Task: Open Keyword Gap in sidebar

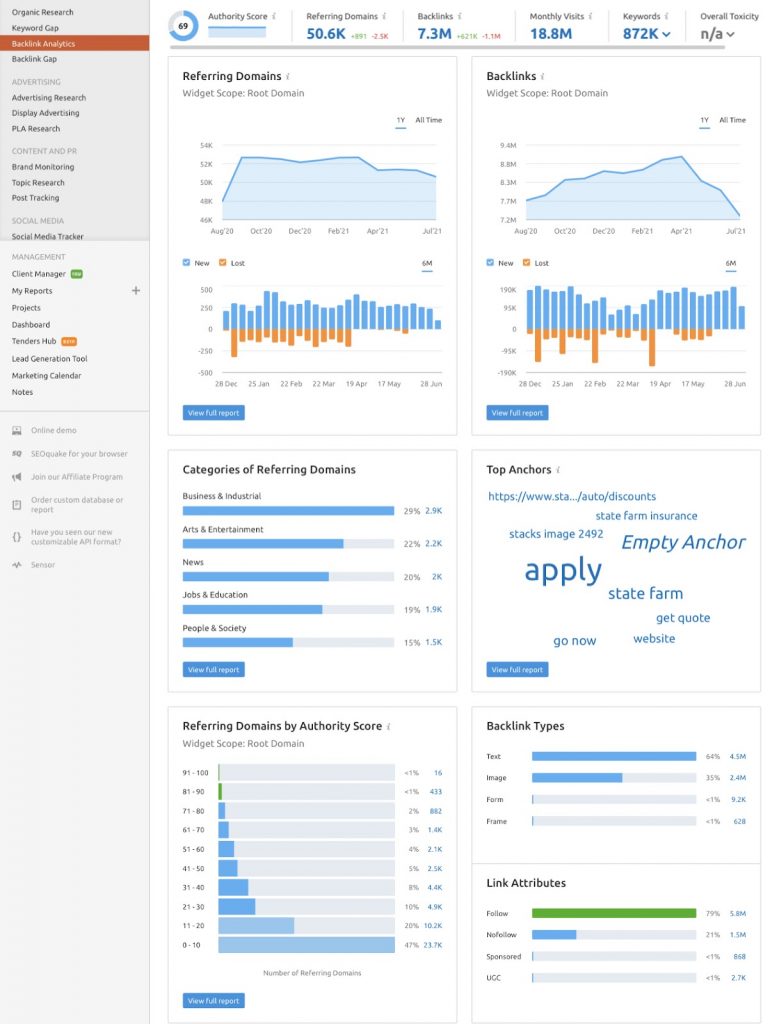Action: click(35, 28)
